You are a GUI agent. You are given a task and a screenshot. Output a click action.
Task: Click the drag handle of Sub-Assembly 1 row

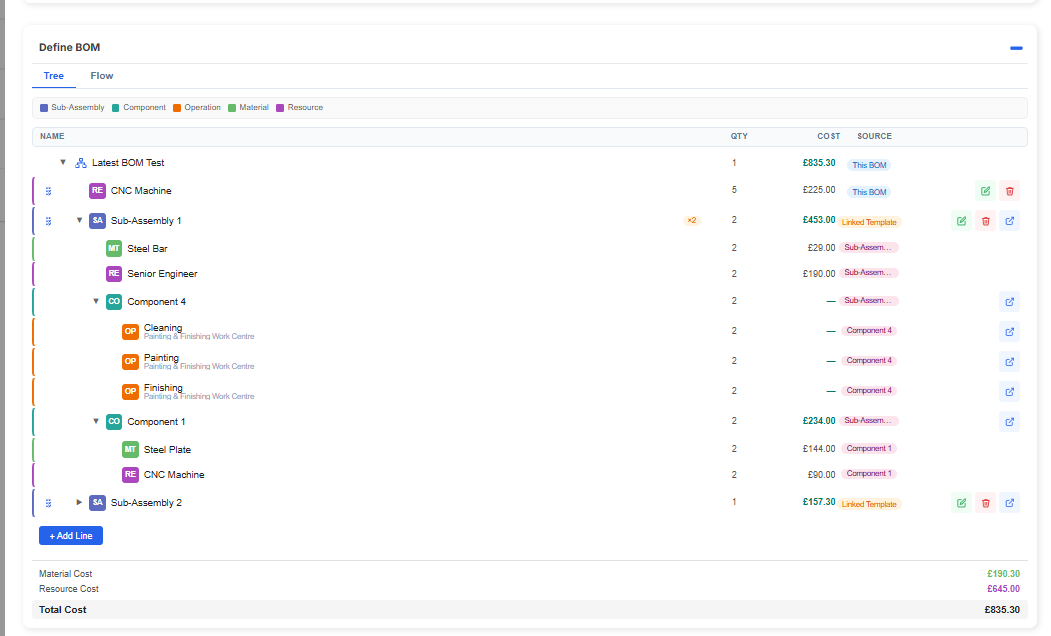(48, 220)
